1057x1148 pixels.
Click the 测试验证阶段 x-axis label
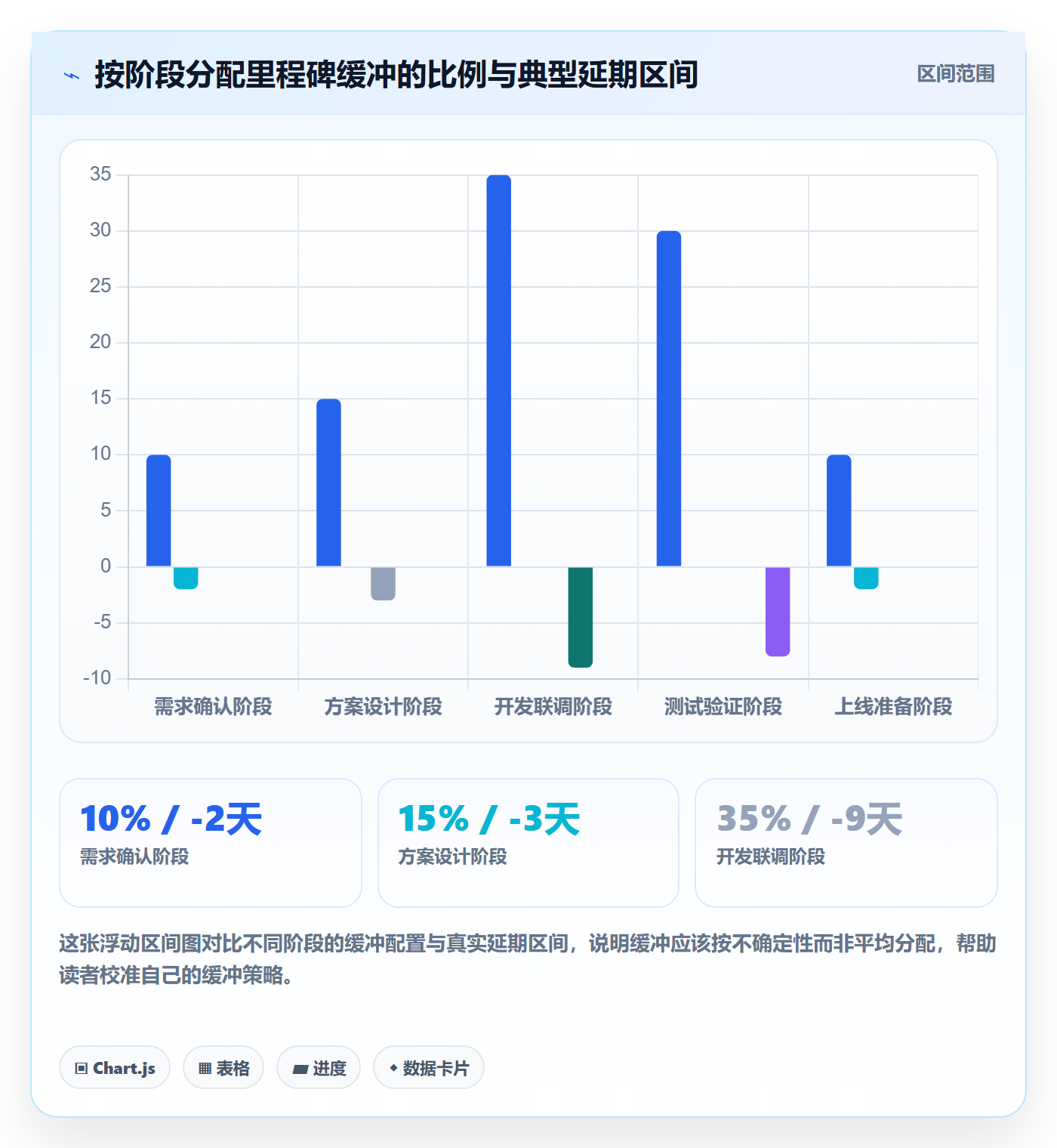pos(723,707)
